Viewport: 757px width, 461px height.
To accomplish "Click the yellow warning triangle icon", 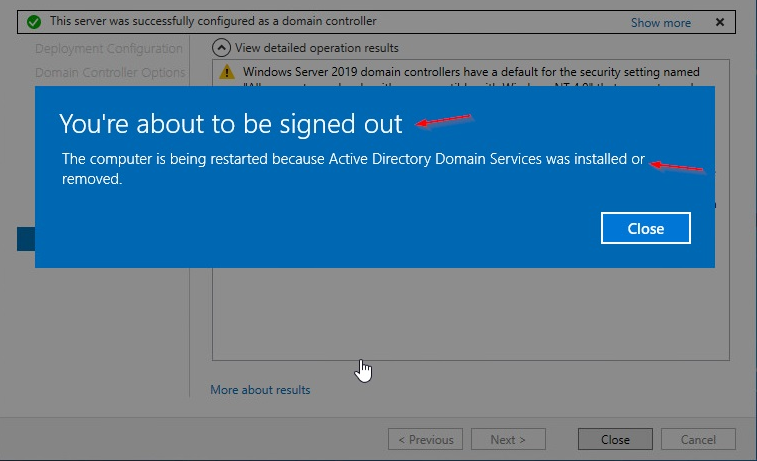I will [x=226, y=72].
